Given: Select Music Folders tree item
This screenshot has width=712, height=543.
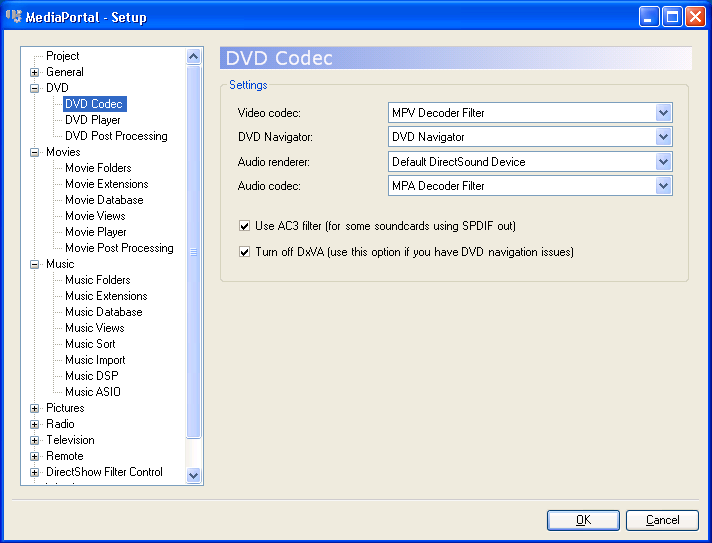Looking at the screenshot, I should (98, 280).
